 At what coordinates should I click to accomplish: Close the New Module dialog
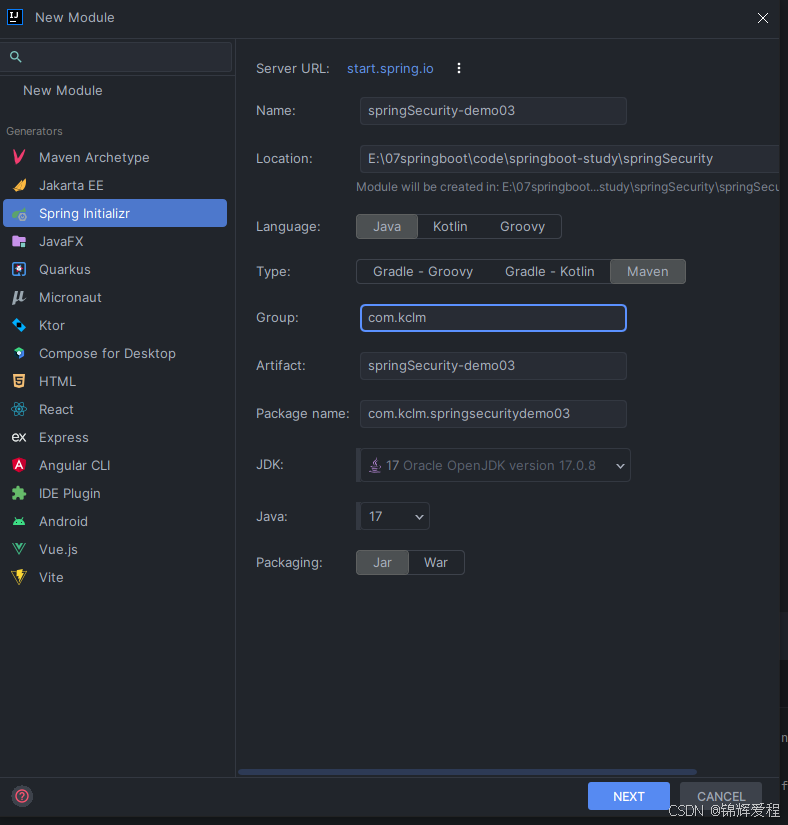[763, 18]
